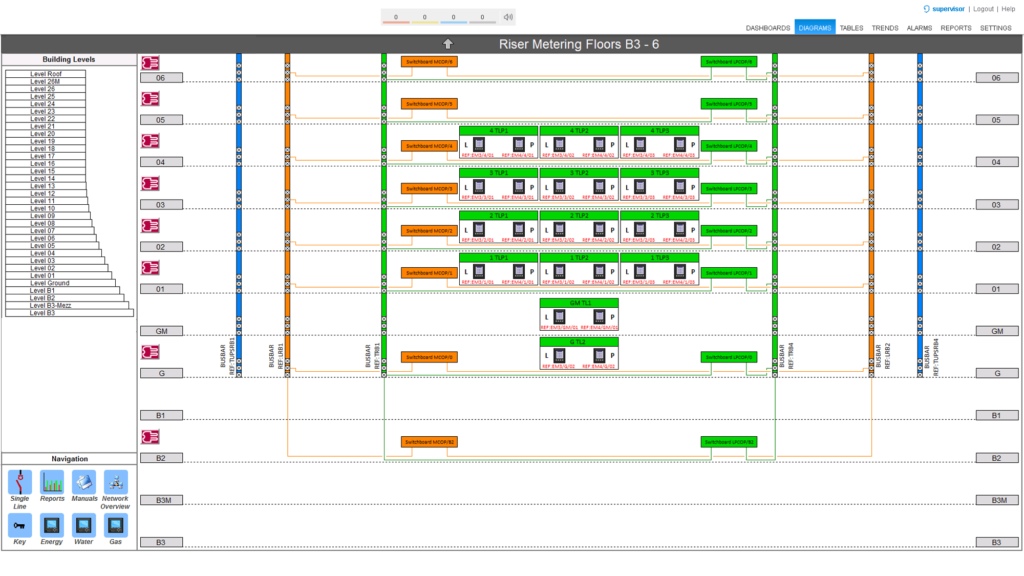Open the Water meter icon
This screenshot has height=576, width=1024.
point(84,524)
